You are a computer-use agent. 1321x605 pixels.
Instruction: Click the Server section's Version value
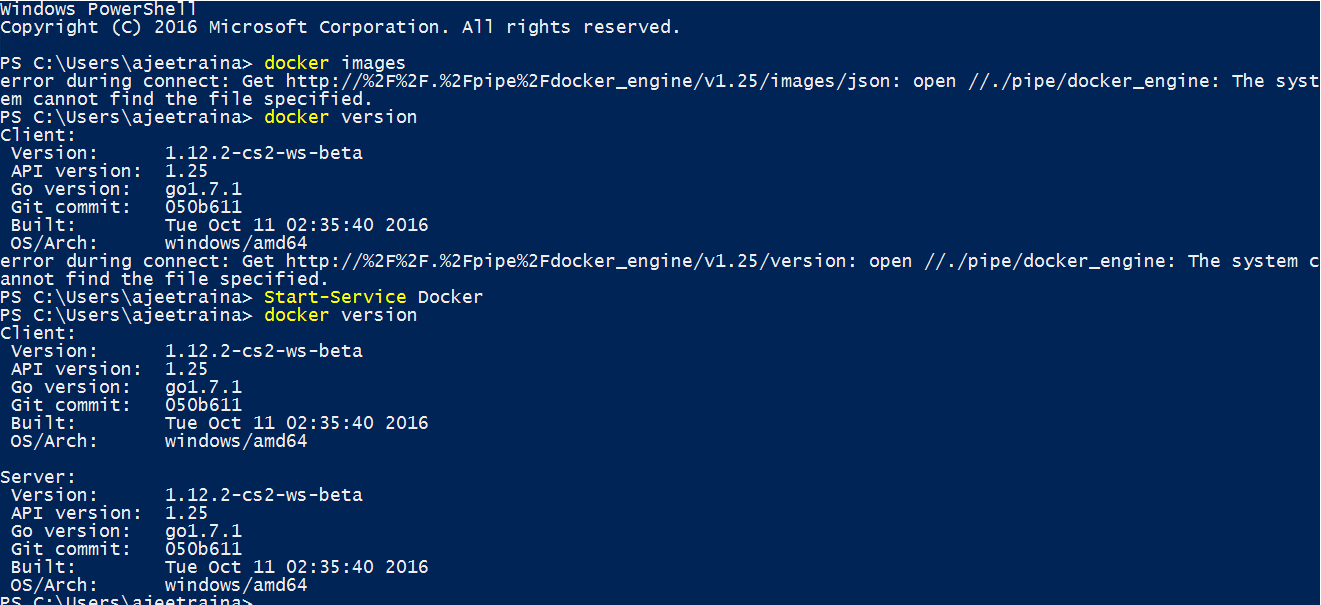(x=263, y=495)
